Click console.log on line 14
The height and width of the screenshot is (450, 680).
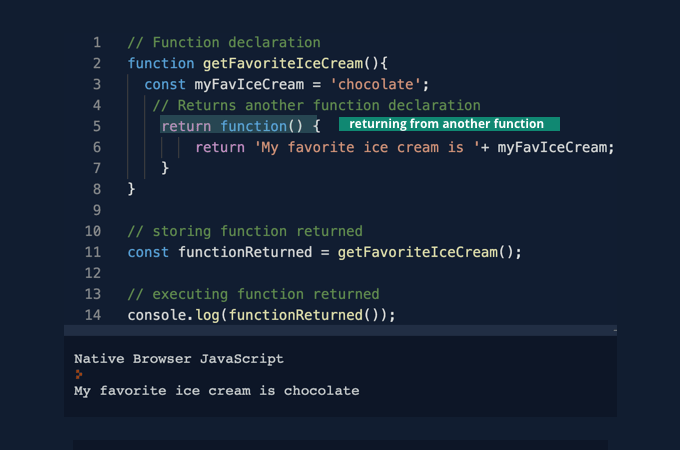point(173,315)
